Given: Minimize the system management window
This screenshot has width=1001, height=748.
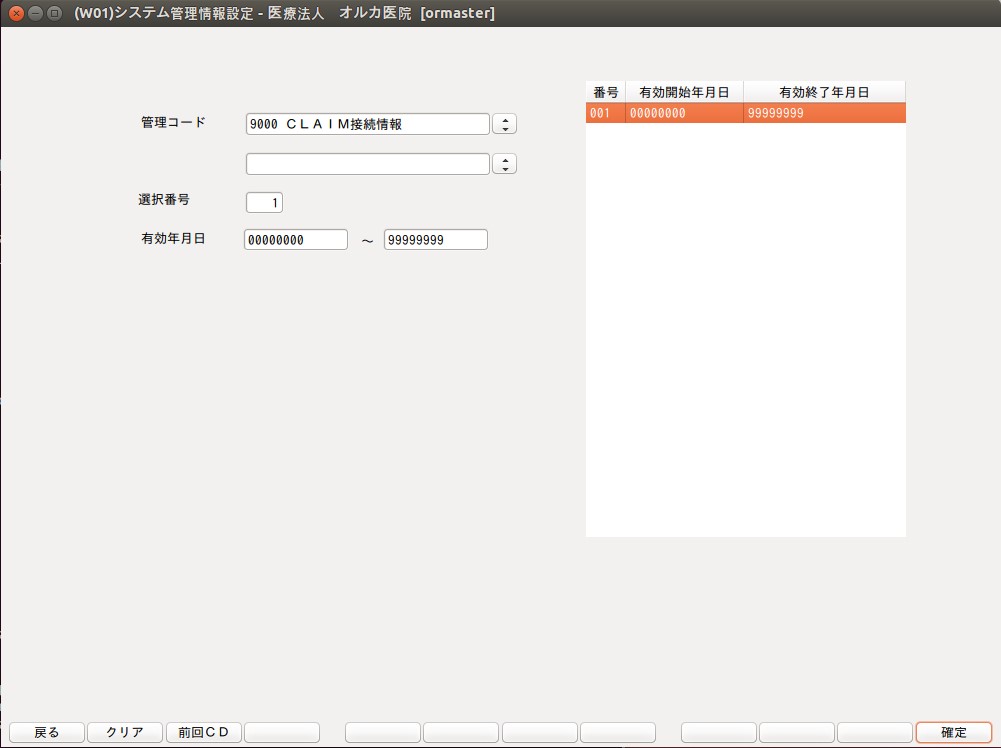Looking at the screenshot, I should tap(36, 13).
